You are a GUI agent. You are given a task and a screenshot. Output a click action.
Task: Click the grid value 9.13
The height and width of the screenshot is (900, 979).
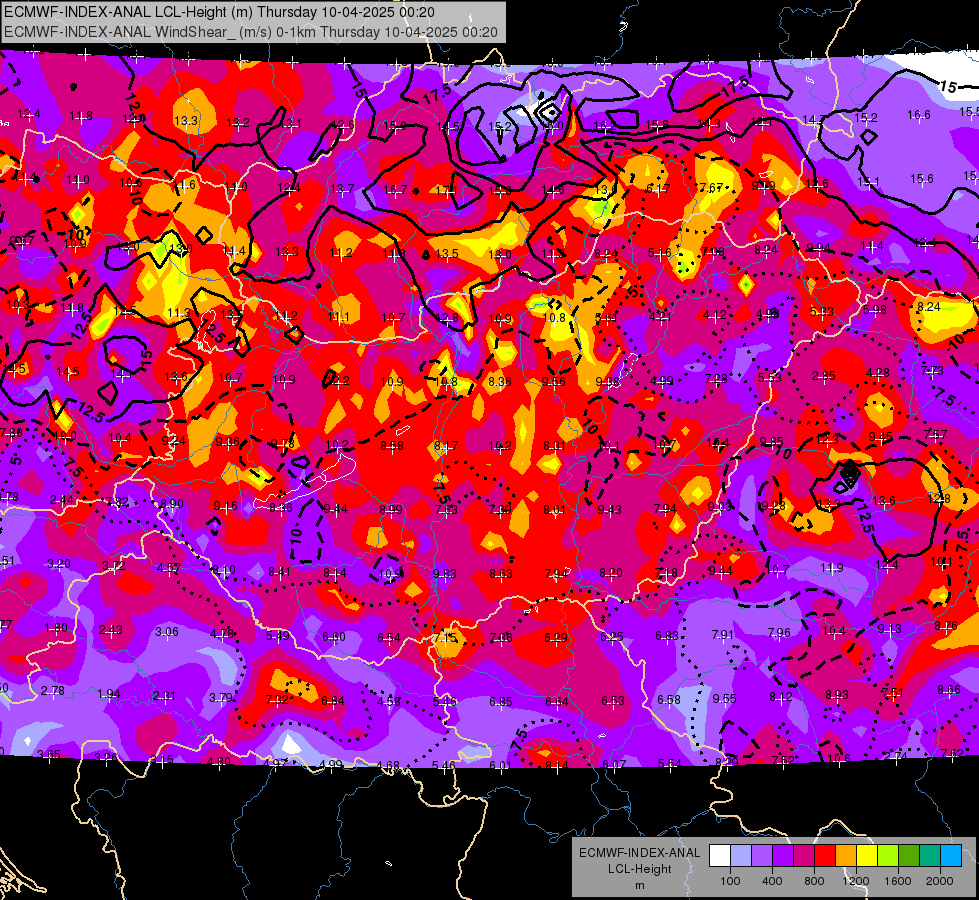(890, 628)
